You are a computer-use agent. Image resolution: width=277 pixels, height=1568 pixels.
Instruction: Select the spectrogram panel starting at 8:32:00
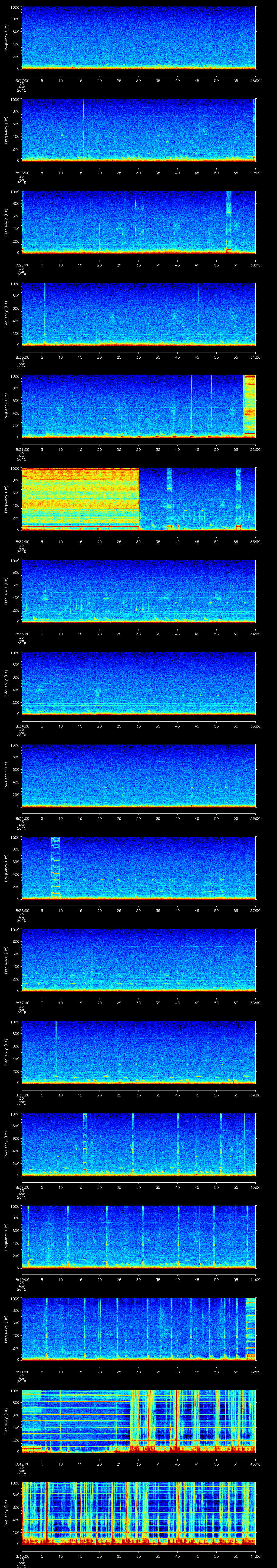coord(139,499)
